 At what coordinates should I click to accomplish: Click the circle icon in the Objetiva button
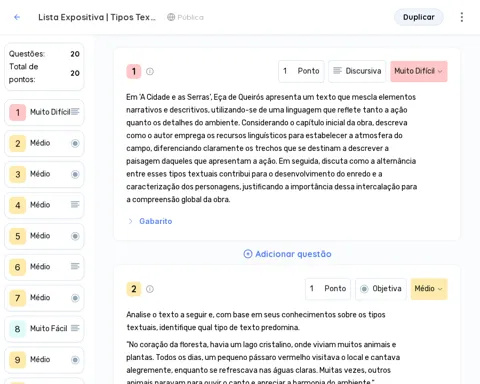pos(364,289)
